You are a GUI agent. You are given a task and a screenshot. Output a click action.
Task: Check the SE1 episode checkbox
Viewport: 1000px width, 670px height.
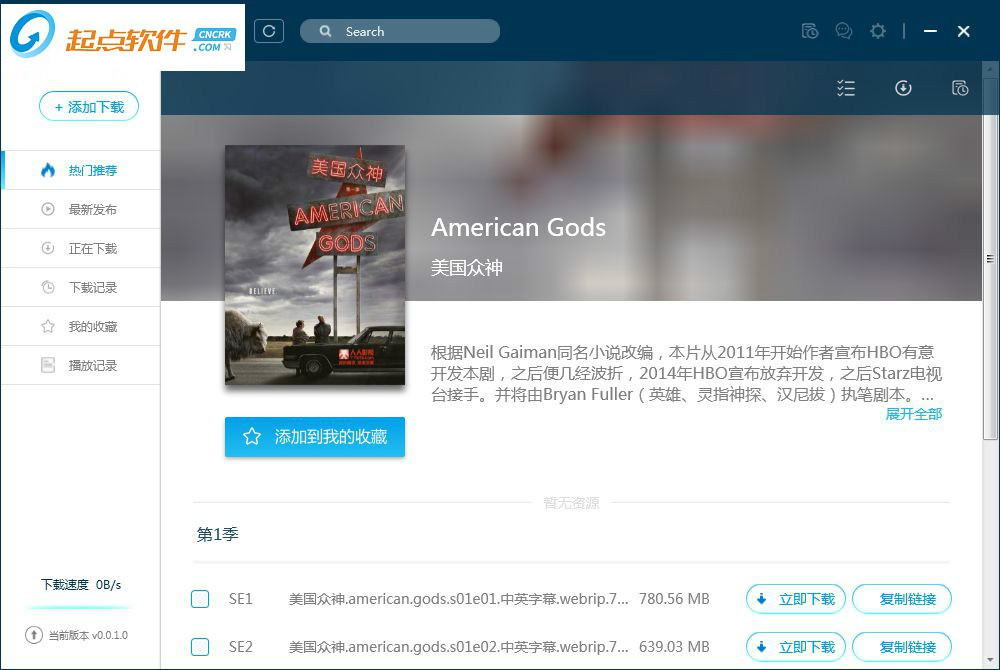pos(200,599)
